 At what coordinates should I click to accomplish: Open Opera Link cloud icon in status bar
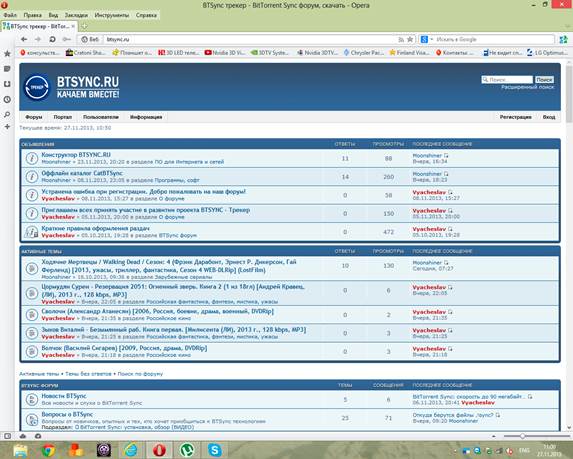point(23,436)
